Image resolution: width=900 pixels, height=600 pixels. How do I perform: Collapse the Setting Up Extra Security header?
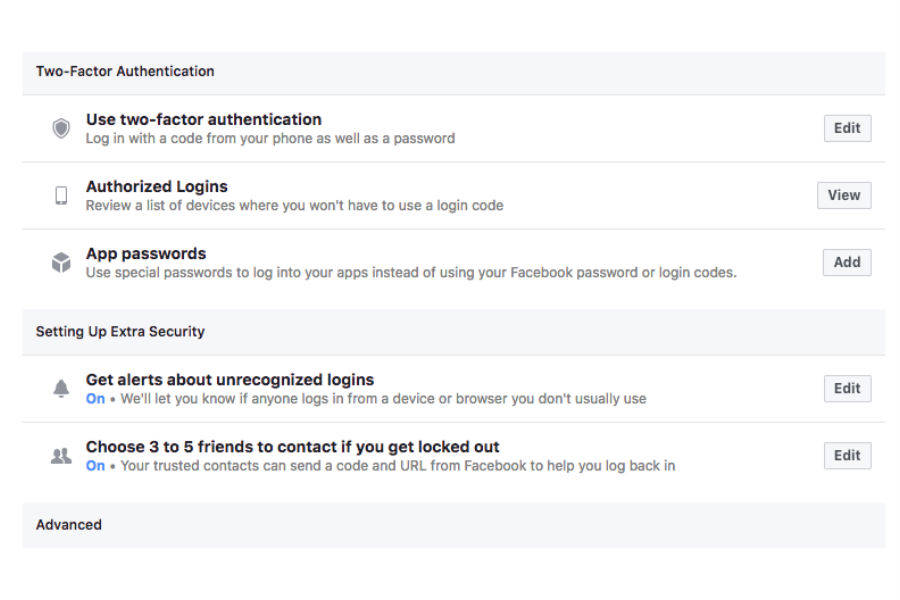[120, 331]
